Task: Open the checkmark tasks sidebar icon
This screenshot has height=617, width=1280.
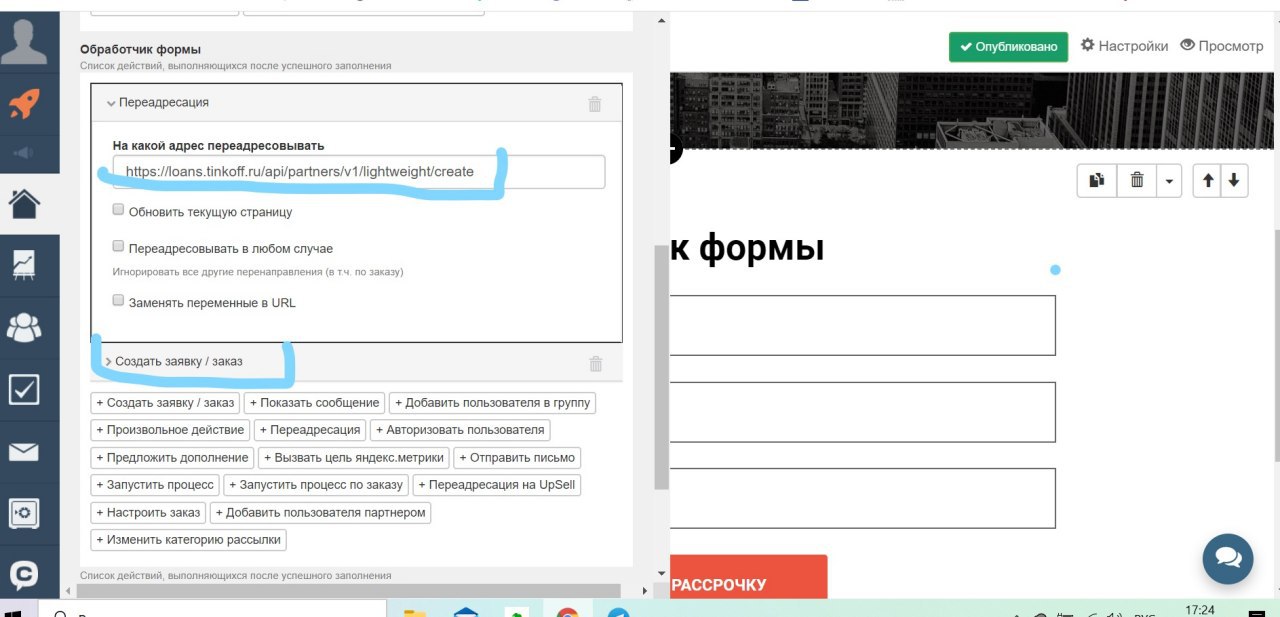Action: click(x=24, y=389)
